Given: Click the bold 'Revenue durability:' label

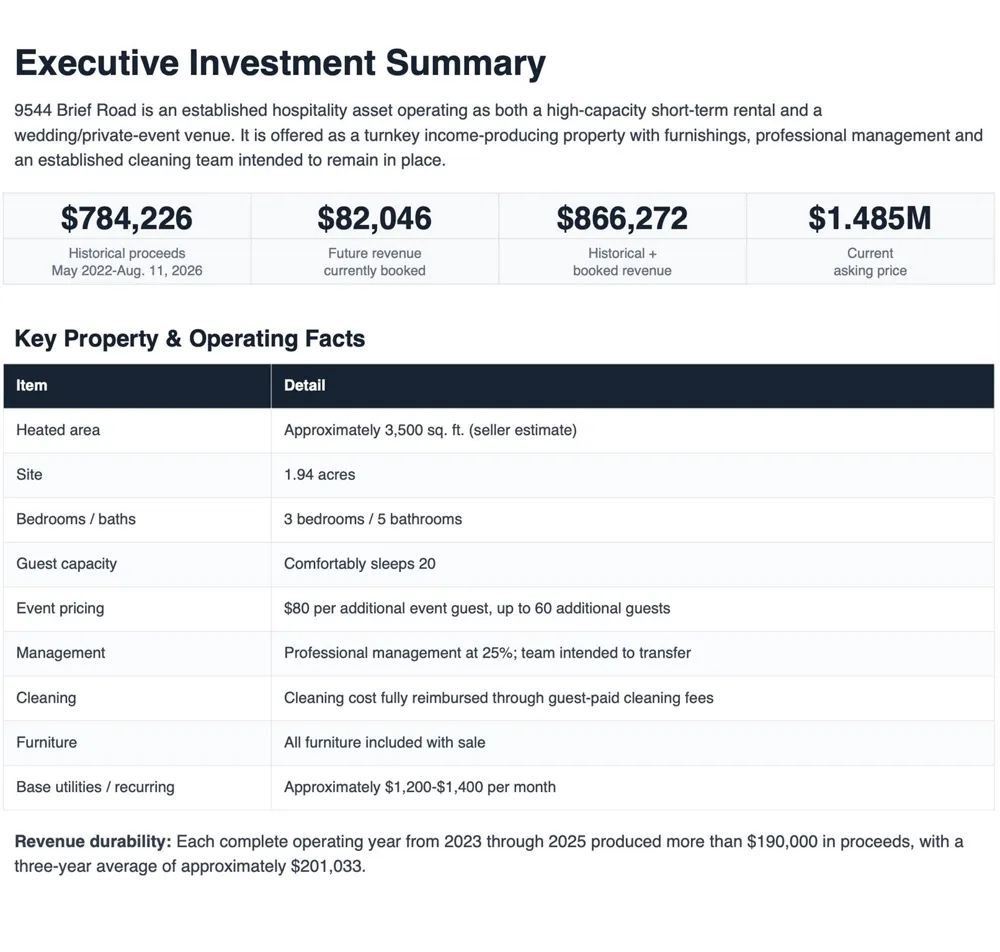Looking at the screenshot, I should (x=93, y=842).
